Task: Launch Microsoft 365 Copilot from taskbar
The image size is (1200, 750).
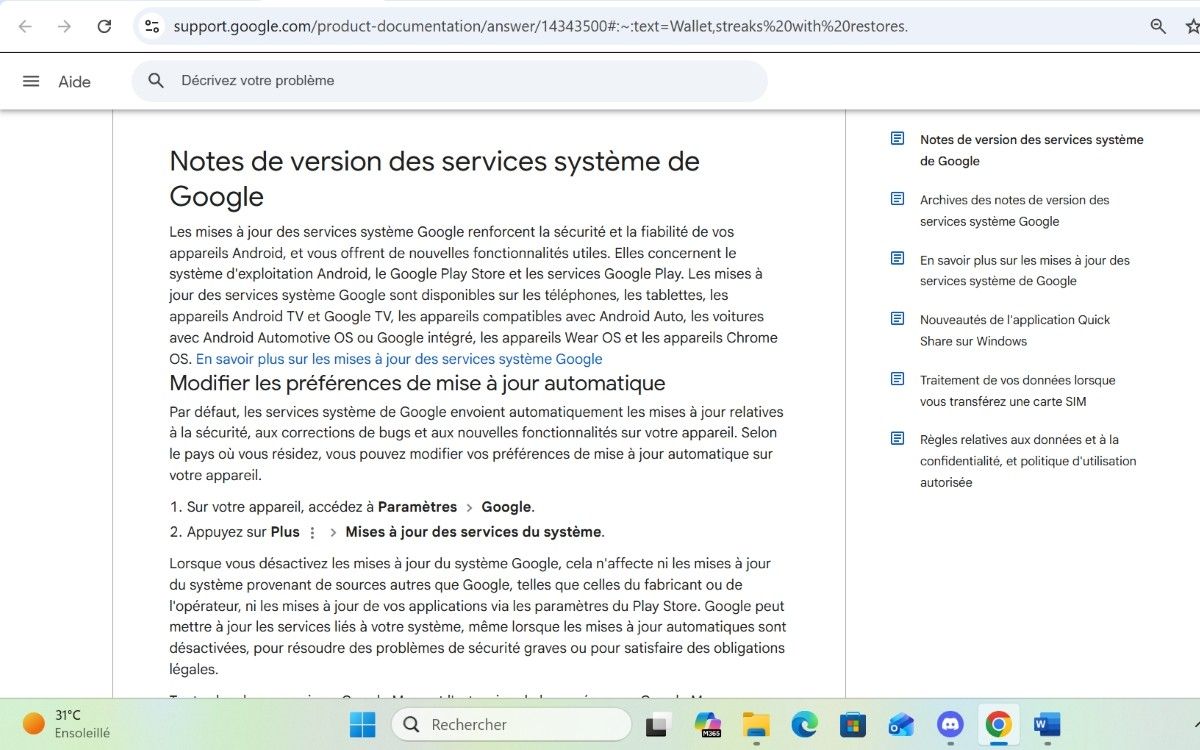Action: (x=708, y=724)
